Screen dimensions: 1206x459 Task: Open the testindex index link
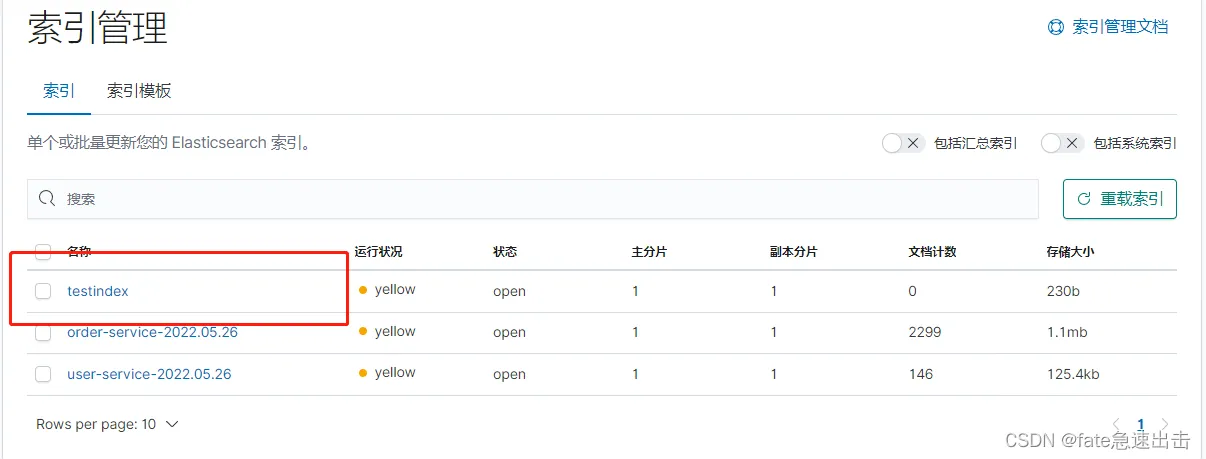click(98, 291)
